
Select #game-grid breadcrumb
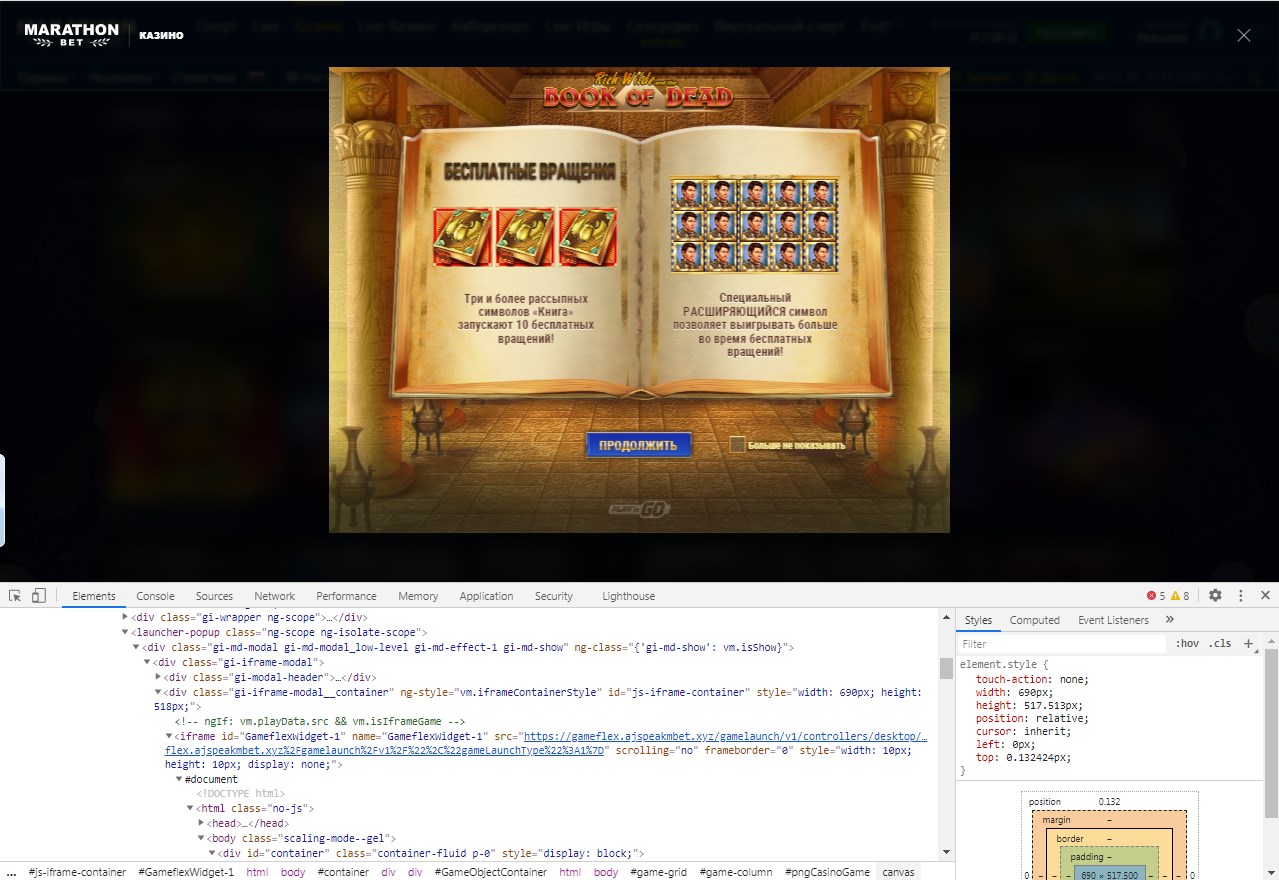click(x=658, y=872)
